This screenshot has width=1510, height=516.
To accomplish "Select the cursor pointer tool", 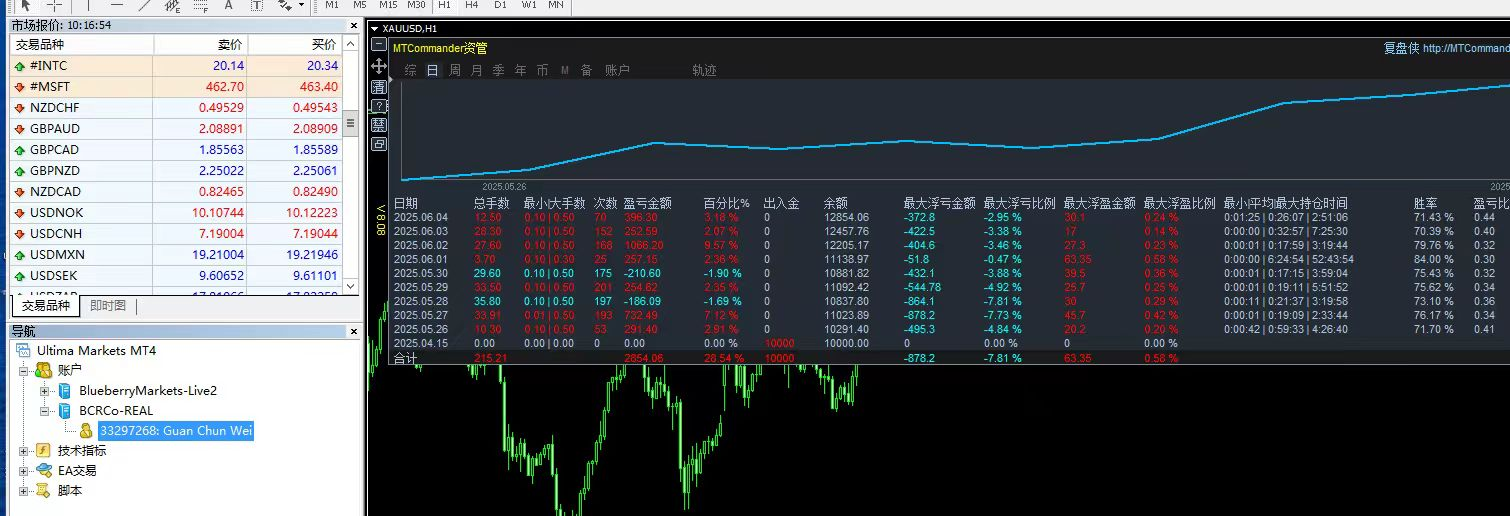I will 25,5.
